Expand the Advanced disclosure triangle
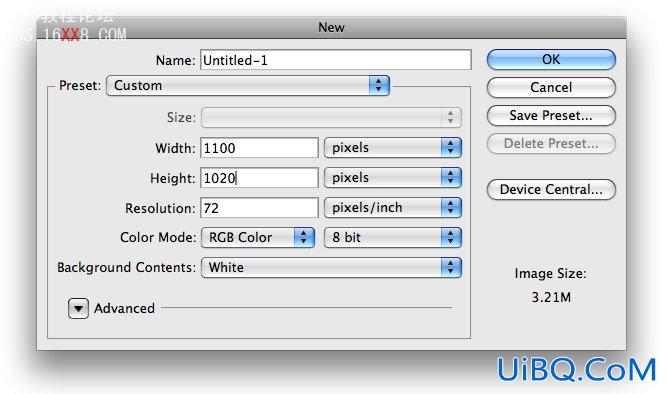This screenshot has width=667, height=394. click(78, 308)
